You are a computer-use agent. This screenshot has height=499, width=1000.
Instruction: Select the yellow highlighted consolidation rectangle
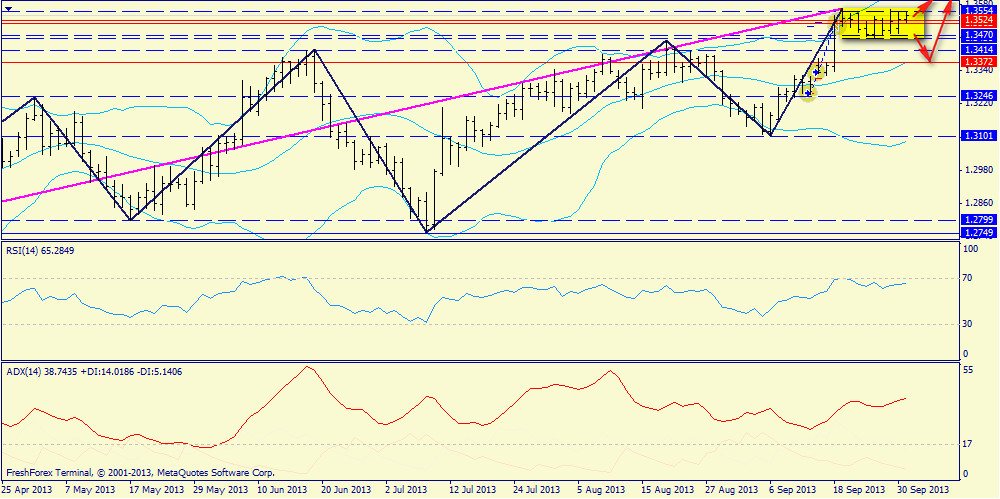pos(880,24)
